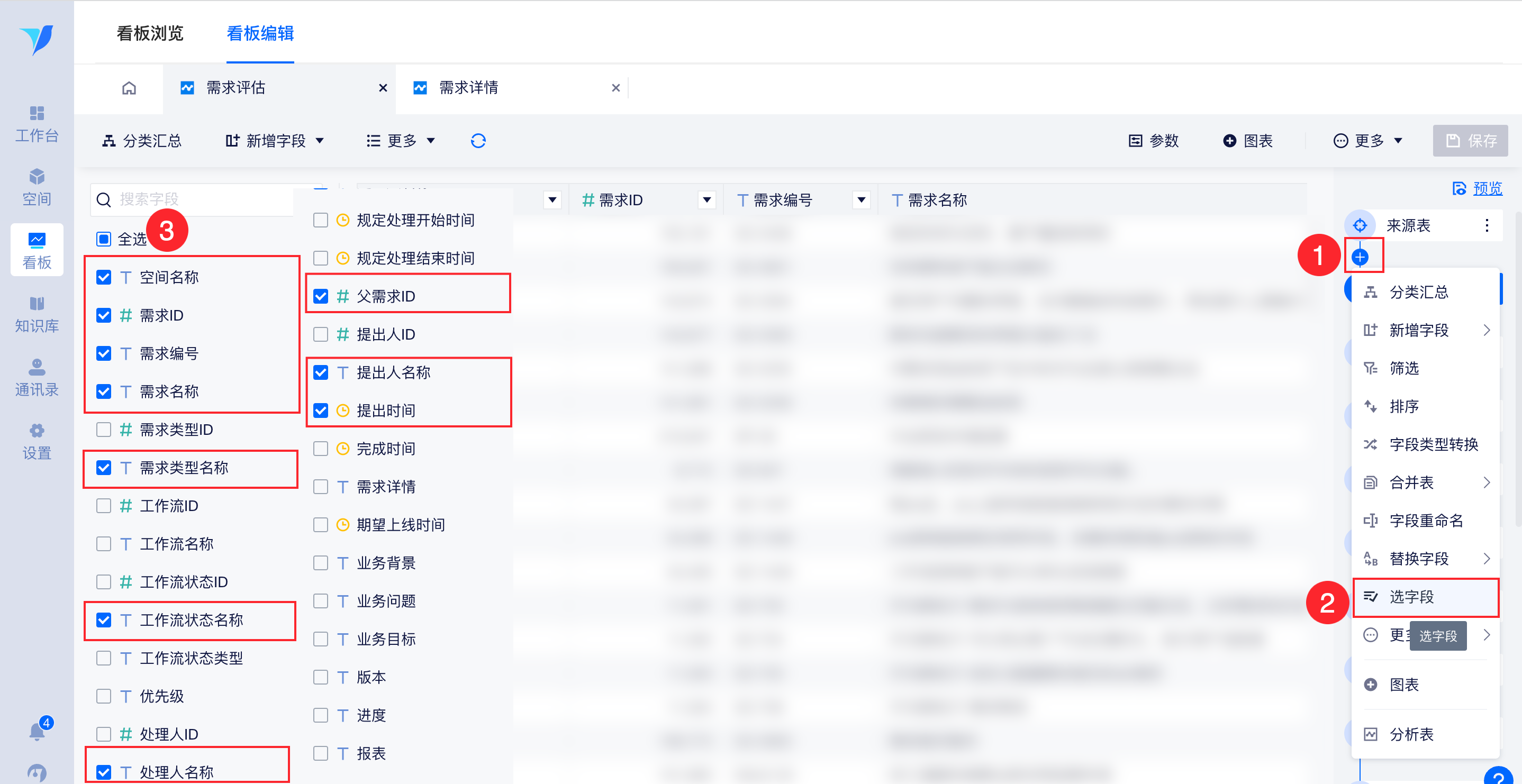Click the 预览 link
This screenshot has height=784, width=1522.
(1487, 188)
